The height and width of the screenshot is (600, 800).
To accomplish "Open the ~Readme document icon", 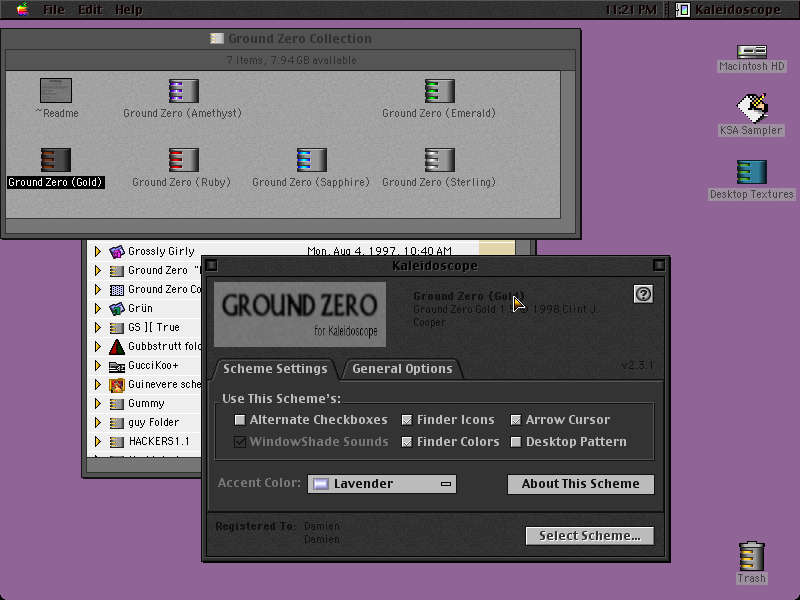I will pyautogui.click(x=56, y=90).
